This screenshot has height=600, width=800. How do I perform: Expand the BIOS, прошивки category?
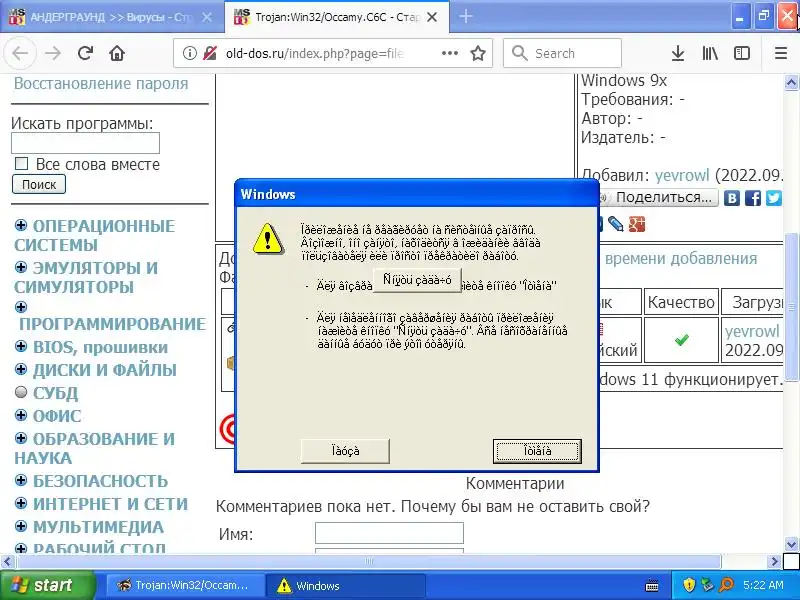(x=21, y=346)
